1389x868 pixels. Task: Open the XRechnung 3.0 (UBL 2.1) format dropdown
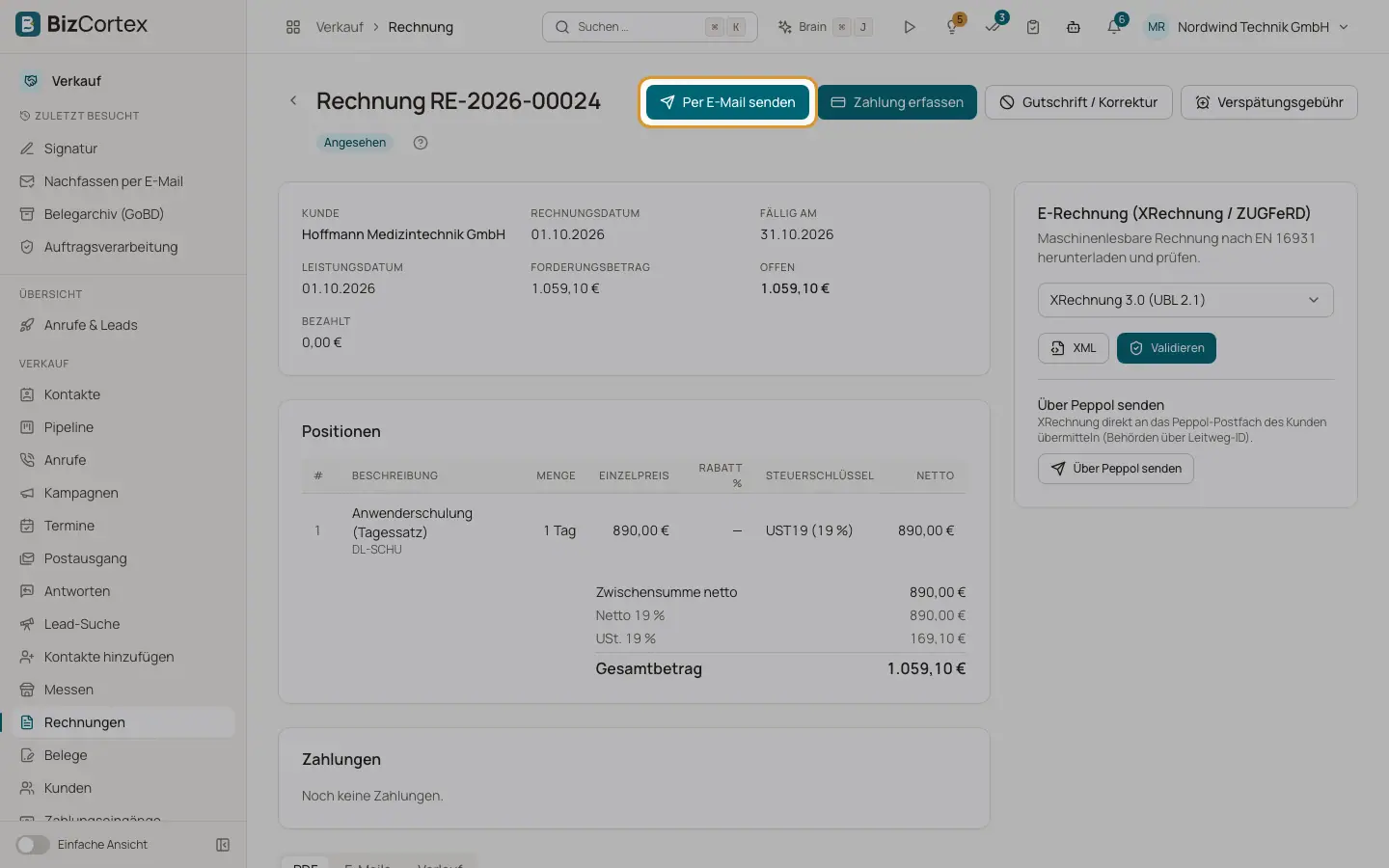pos(1185,300)
